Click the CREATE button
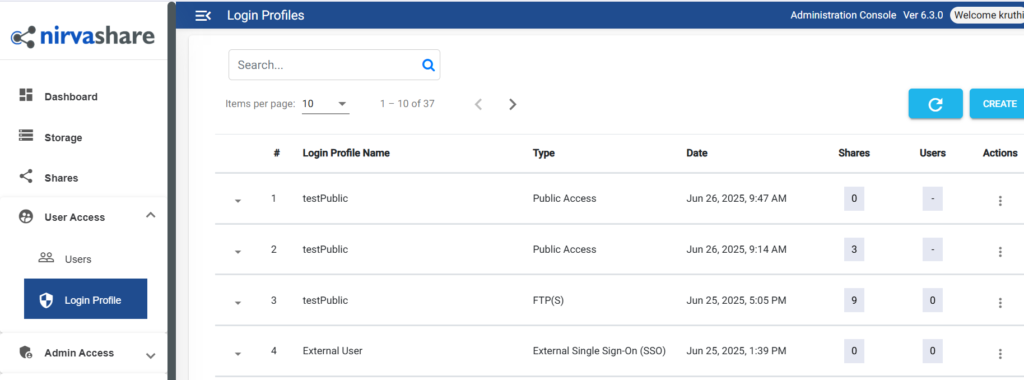Screen dimensions: 1024x380 [x=998, y=104]
